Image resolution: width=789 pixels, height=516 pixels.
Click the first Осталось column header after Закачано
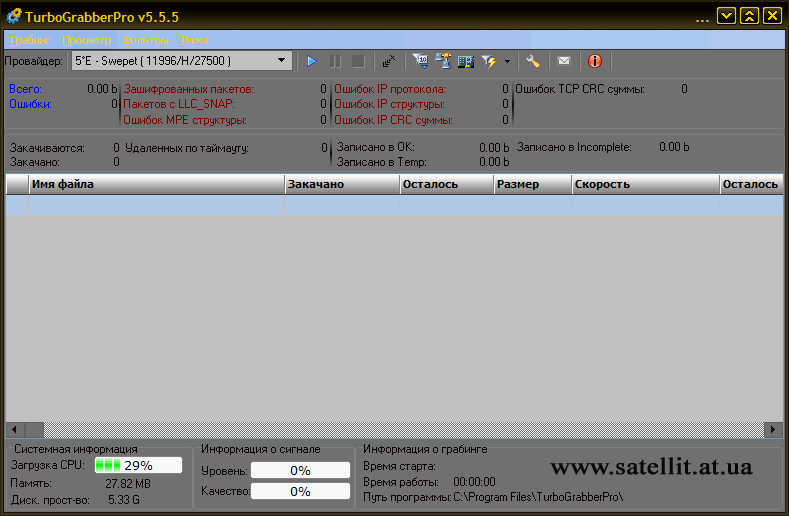(446, 184)
